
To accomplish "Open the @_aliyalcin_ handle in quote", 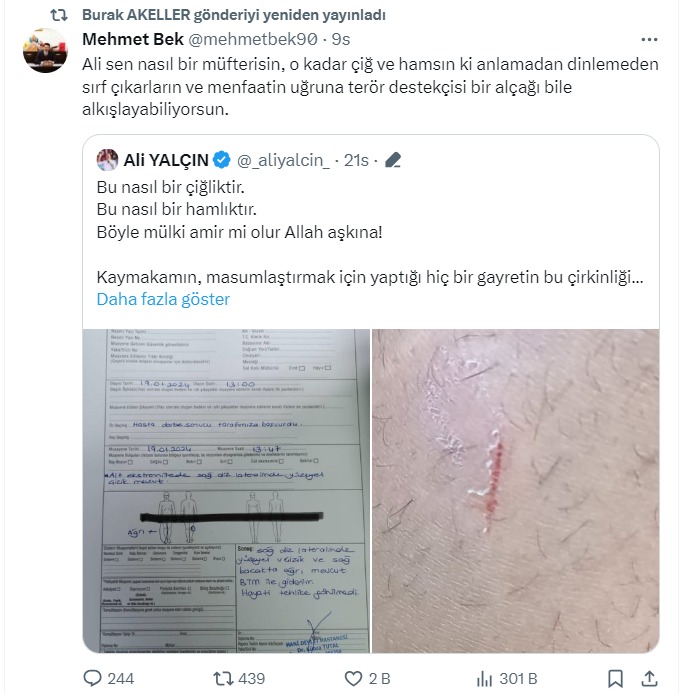I will tap(282, 159).
